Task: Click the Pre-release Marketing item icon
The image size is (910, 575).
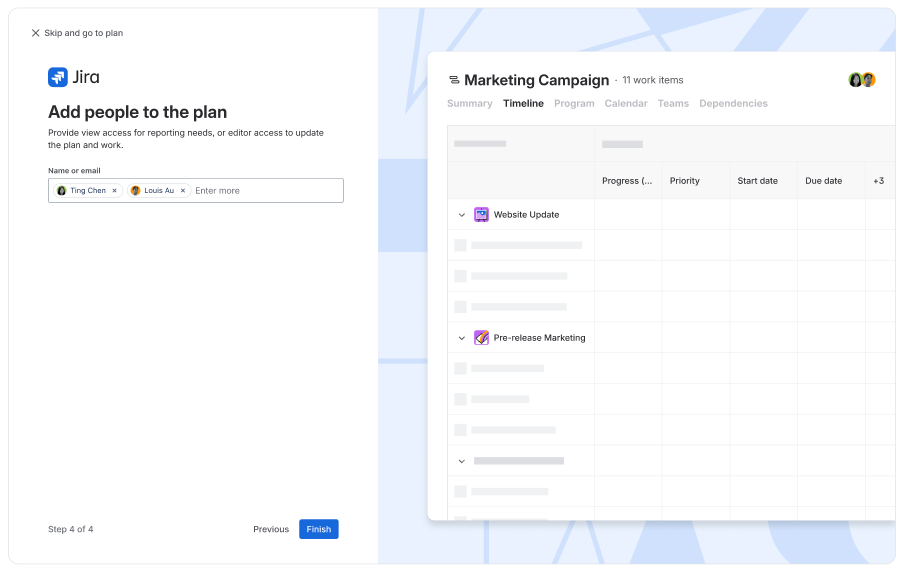Action: (x=482, y=338)
